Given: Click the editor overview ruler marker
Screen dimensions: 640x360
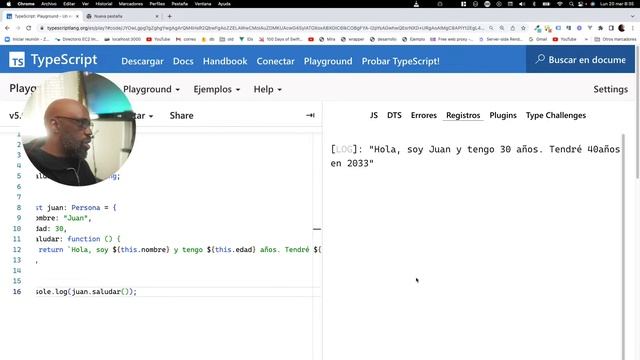Looking at the screenshot, I should [x=317, y=229].
